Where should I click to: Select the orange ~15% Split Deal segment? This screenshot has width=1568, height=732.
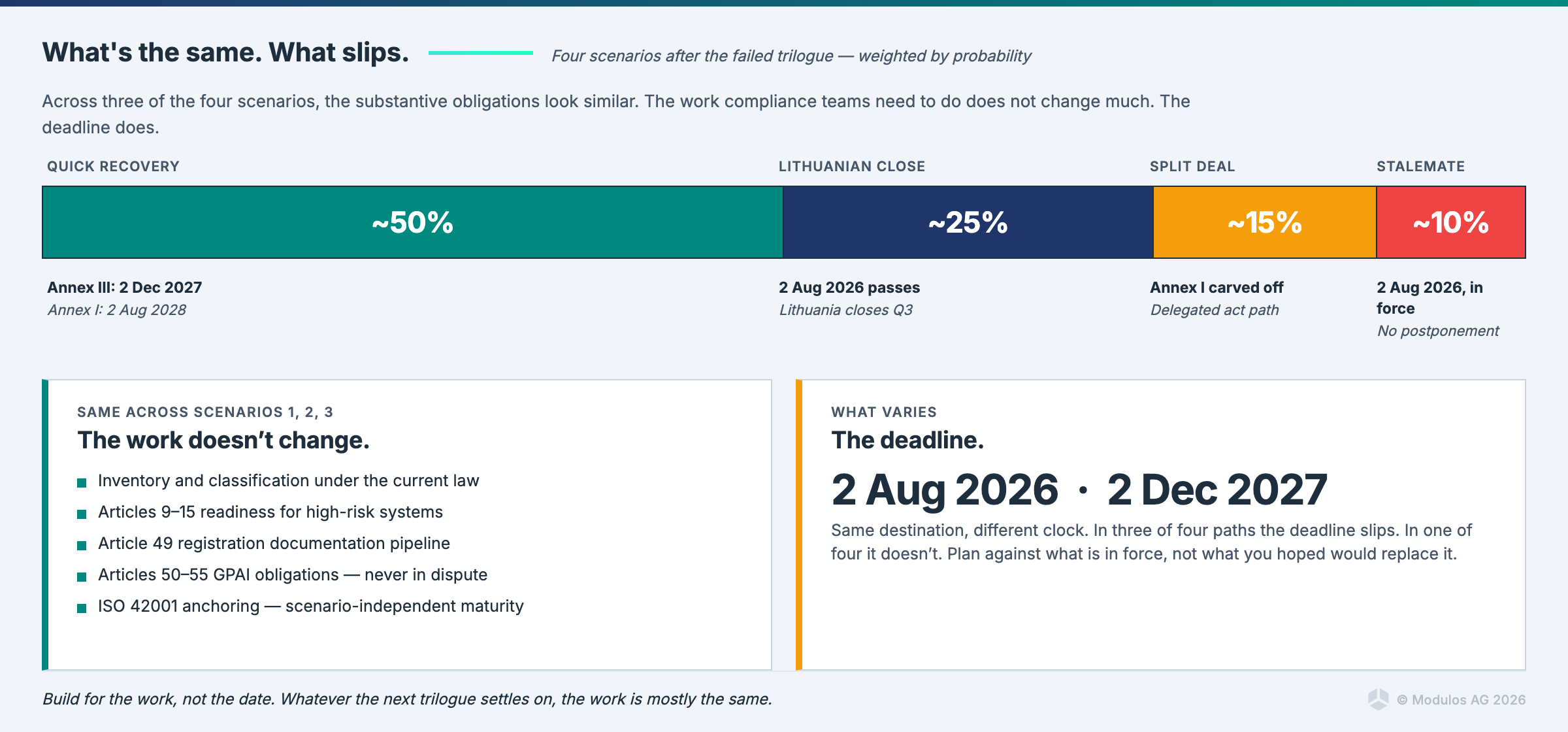coord(1264,222)
